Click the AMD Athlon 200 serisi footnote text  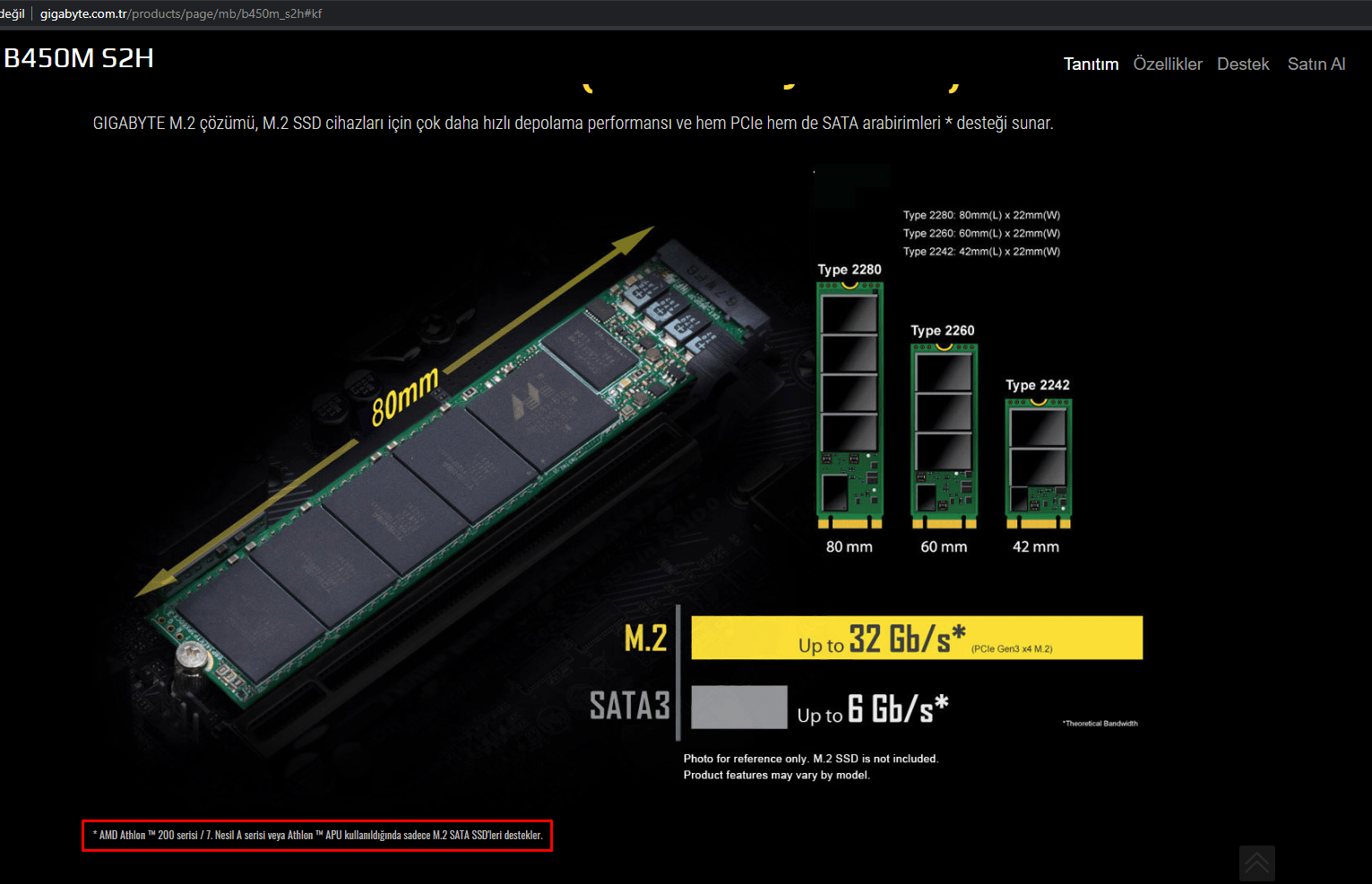[317, 835]
